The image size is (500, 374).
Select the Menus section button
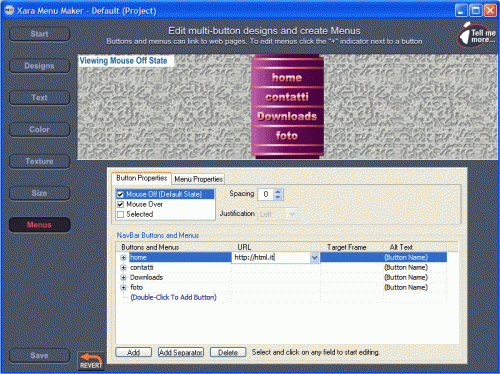[39, 225]
